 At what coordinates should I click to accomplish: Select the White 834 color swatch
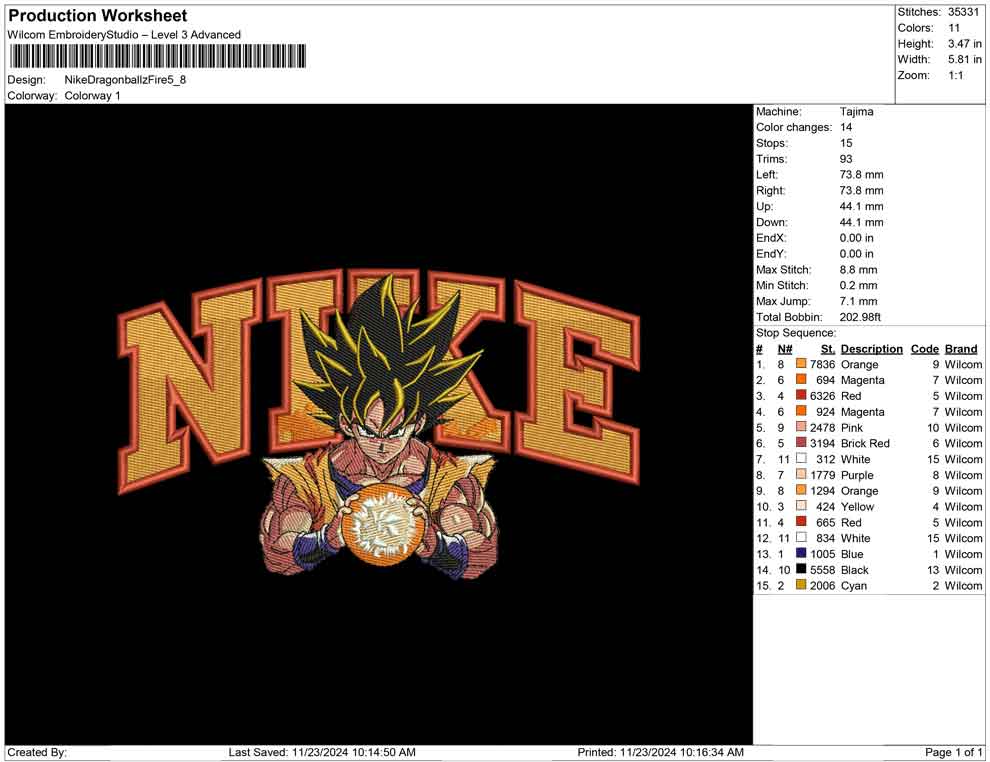point(801,537)
